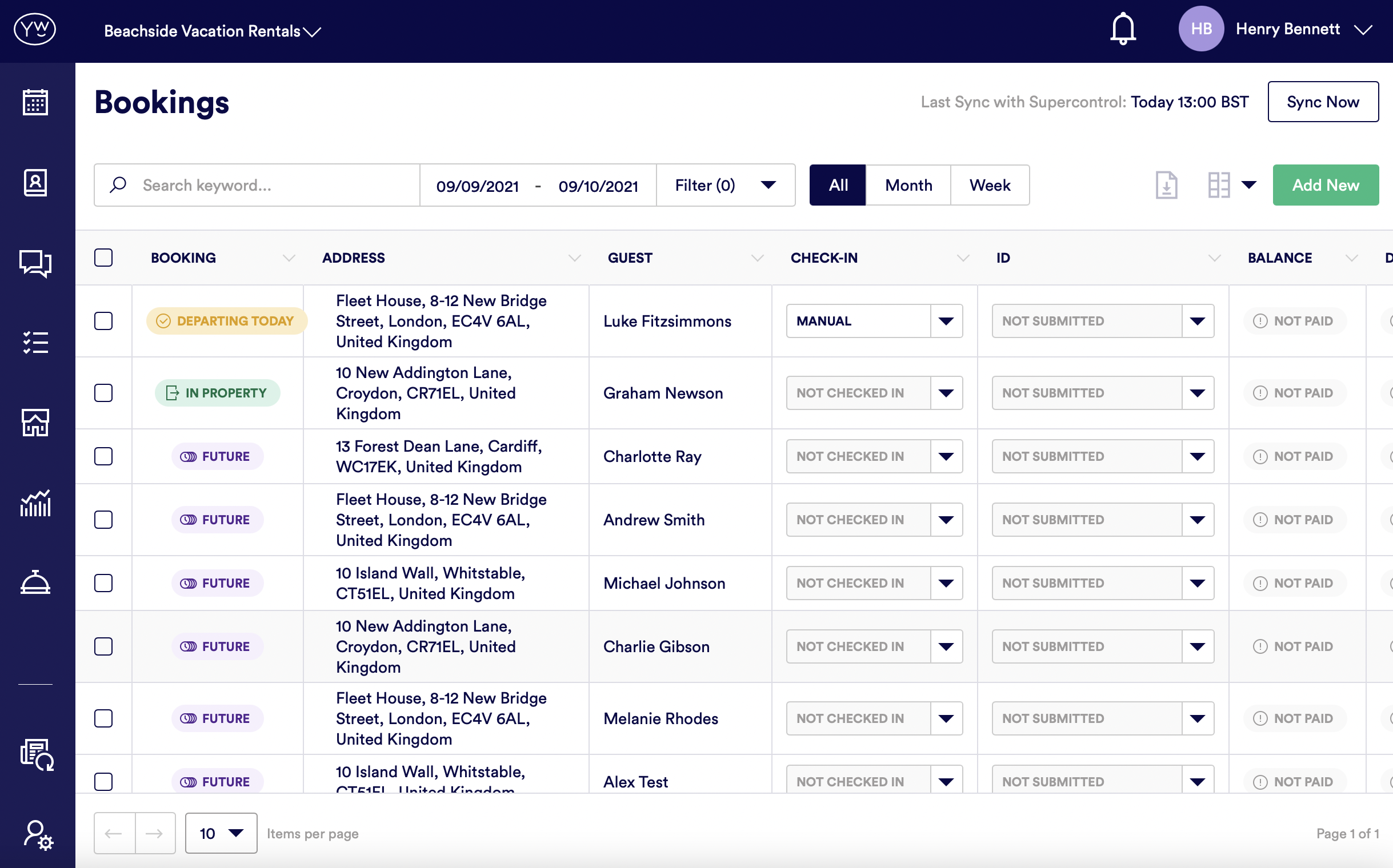Select the Luke Fitzsimmons booking checkbox

point(103,321)
